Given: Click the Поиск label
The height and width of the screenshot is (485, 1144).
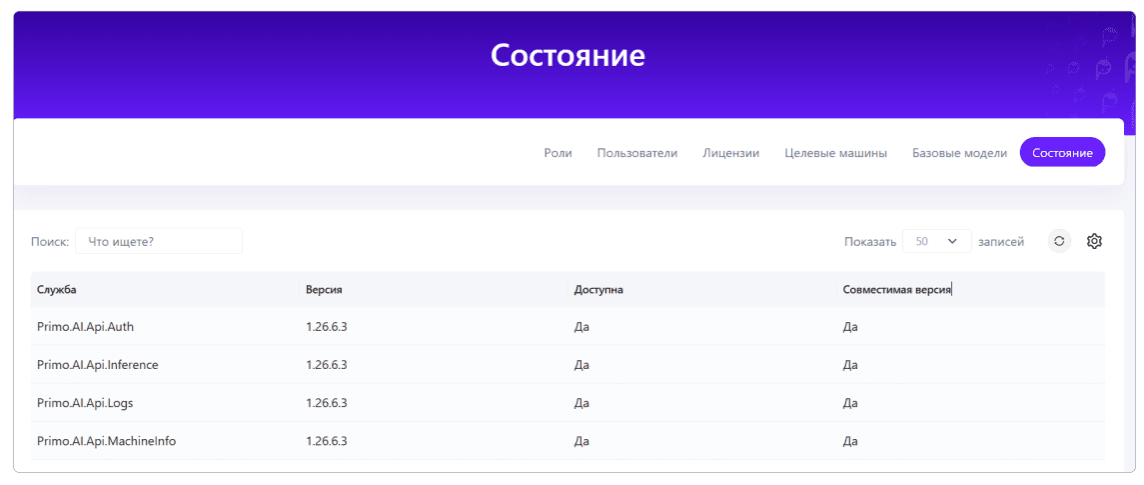Looking at the screenshot, I should click(50, 241).
